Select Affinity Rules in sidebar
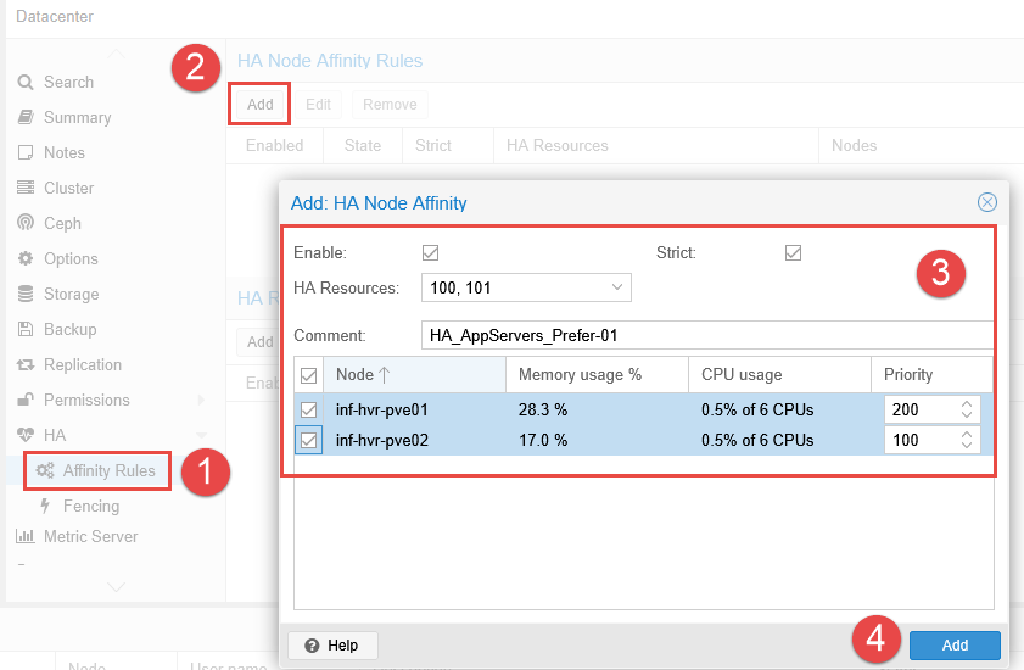Screen dimensions: 1024x670 tap(96, 470)
